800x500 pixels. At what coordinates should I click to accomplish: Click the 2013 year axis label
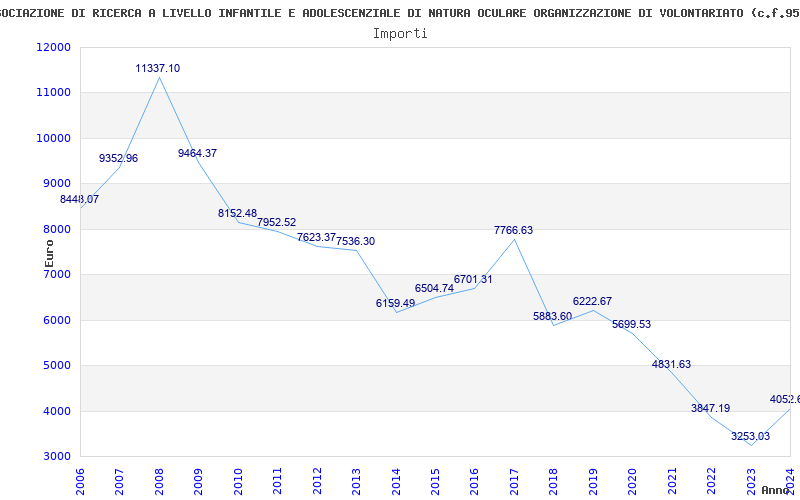point(357,481)
